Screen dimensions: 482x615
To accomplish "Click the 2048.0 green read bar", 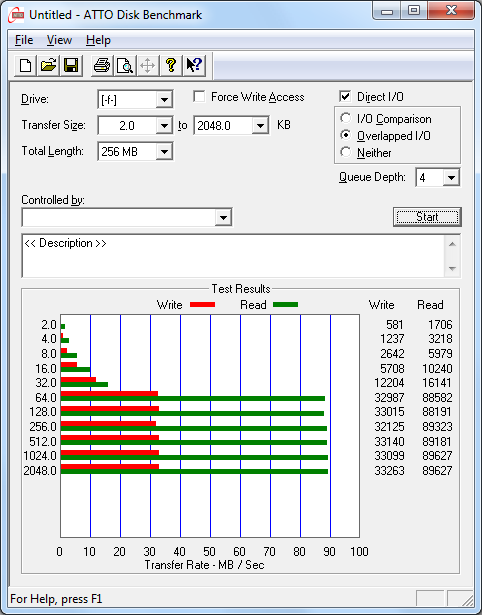I will (194, 471).
